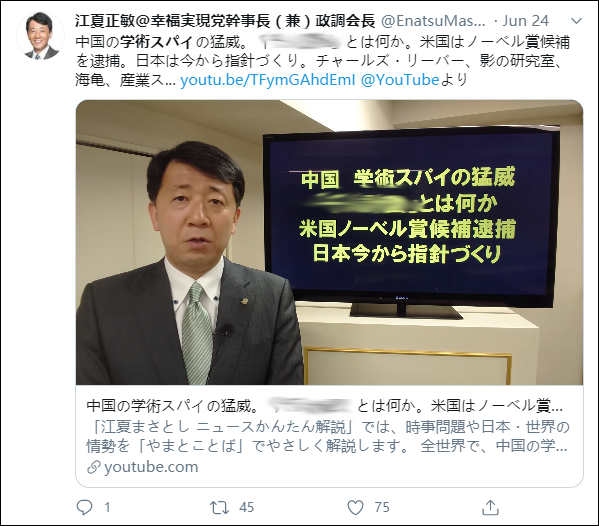Click the profile avatar photo

coord(40,36)
